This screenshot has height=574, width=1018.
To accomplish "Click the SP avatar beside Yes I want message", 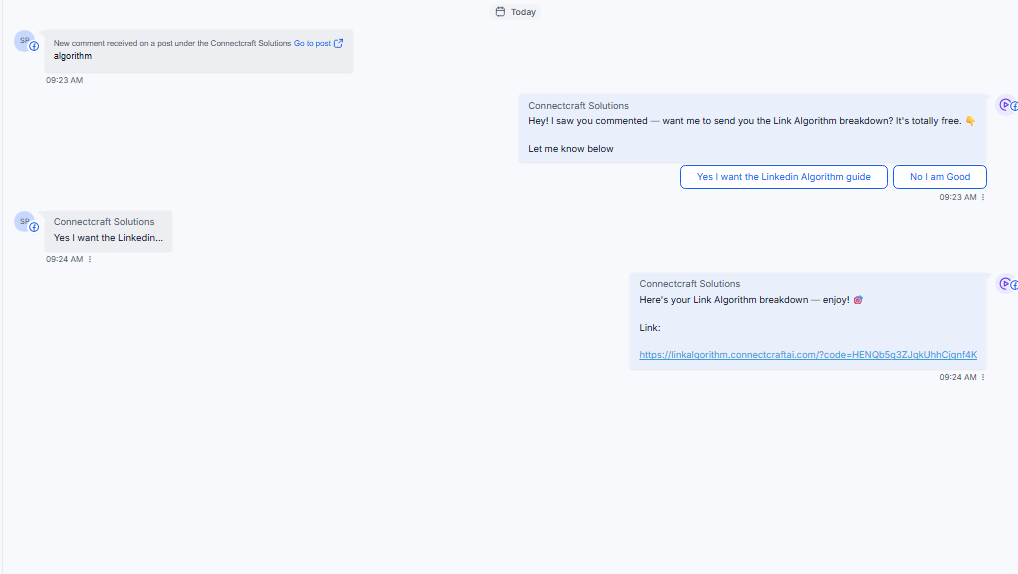I will coord(25,221).
